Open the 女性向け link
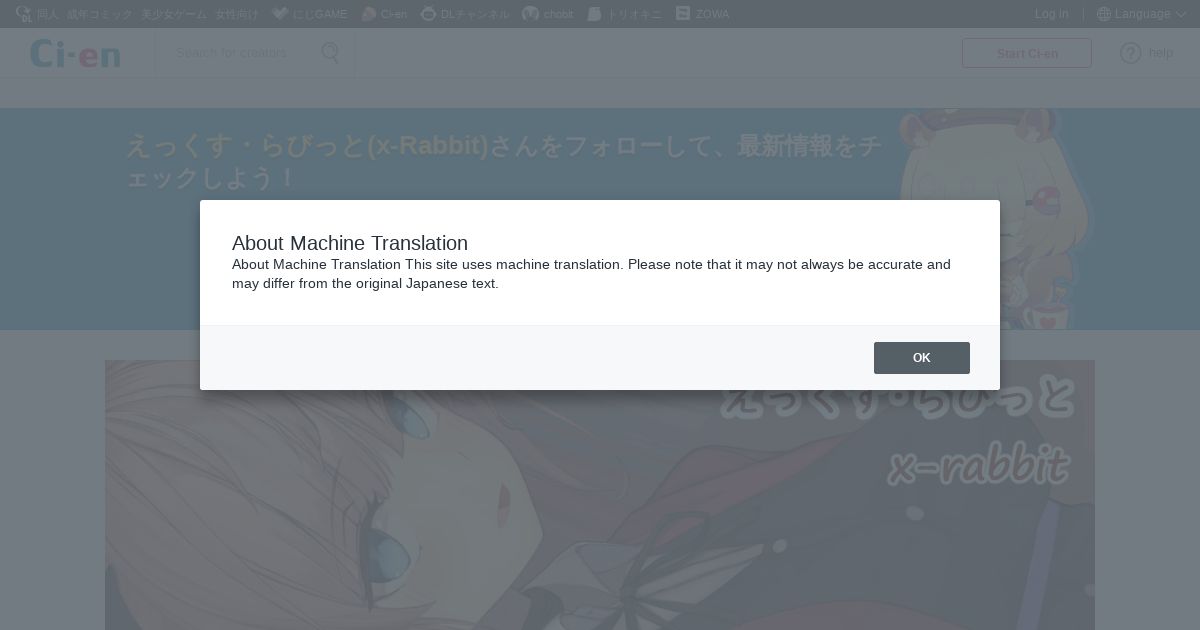Screen dimensions: 1200x630 pyautogui.click(x=237, y=14)
